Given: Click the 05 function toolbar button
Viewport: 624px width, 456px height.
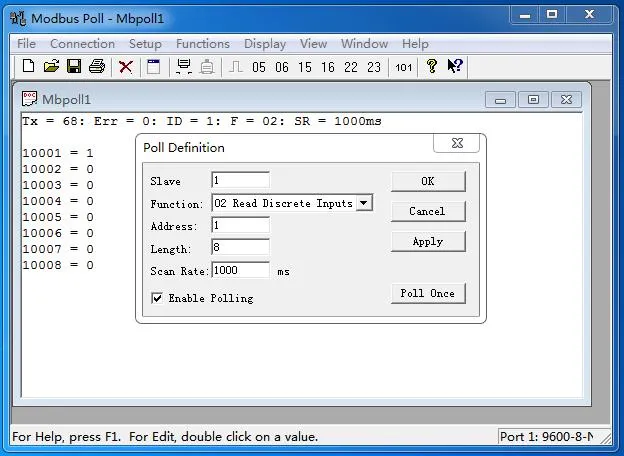Looking at the screenshot, I should (259, 67).
